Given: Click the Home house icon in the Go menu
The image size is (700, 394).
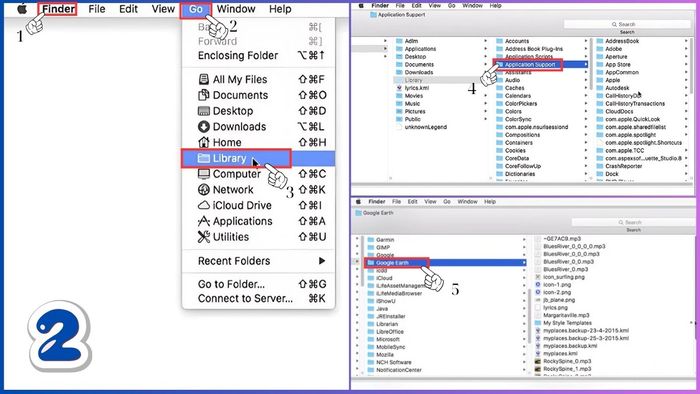Looking at the screenshot, I should click(204, 142).
